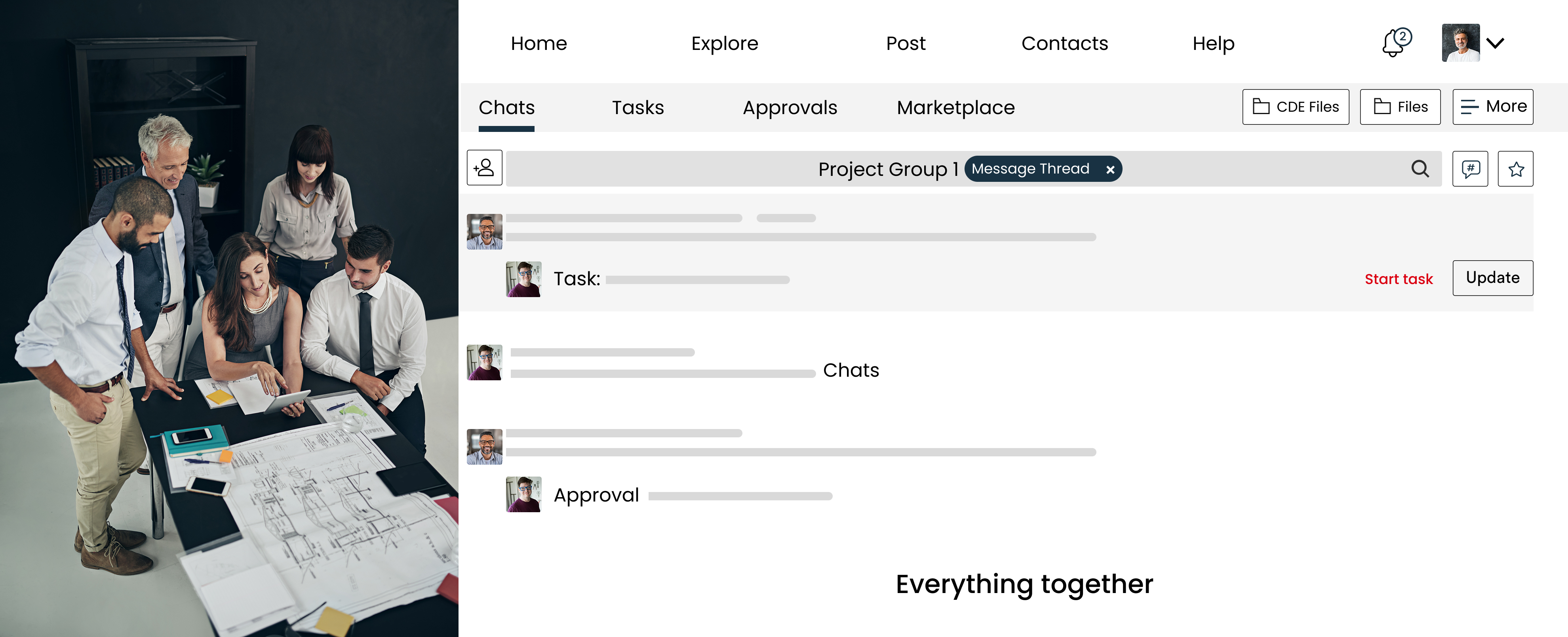Image resolution: width=1568 pixels, height=637 pixels.
Task: Open CDE Files folder
Action: pyautogui.click(x=1295, y=107)
